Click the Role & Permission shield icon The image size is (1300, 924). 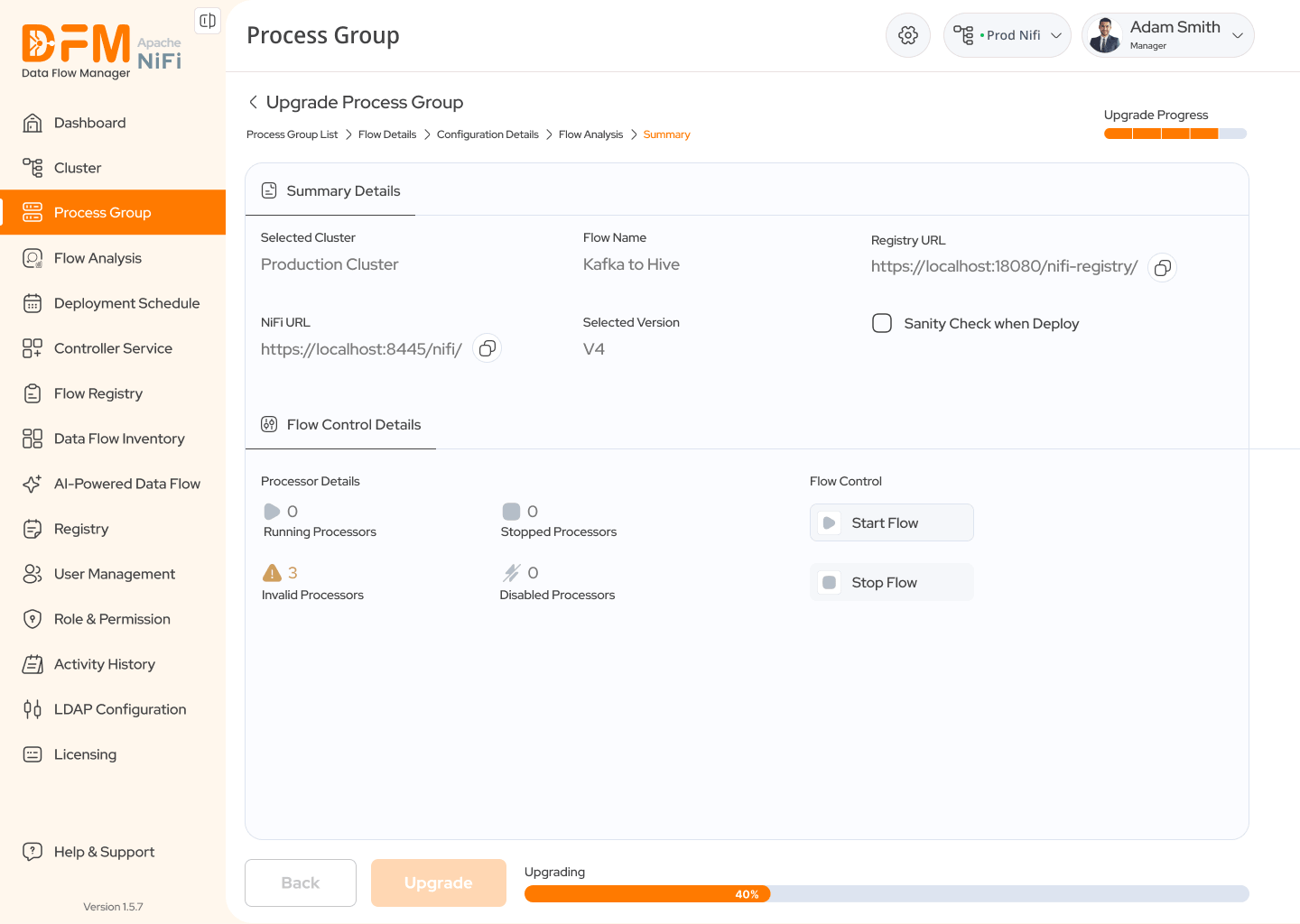[x=32, y=619]
